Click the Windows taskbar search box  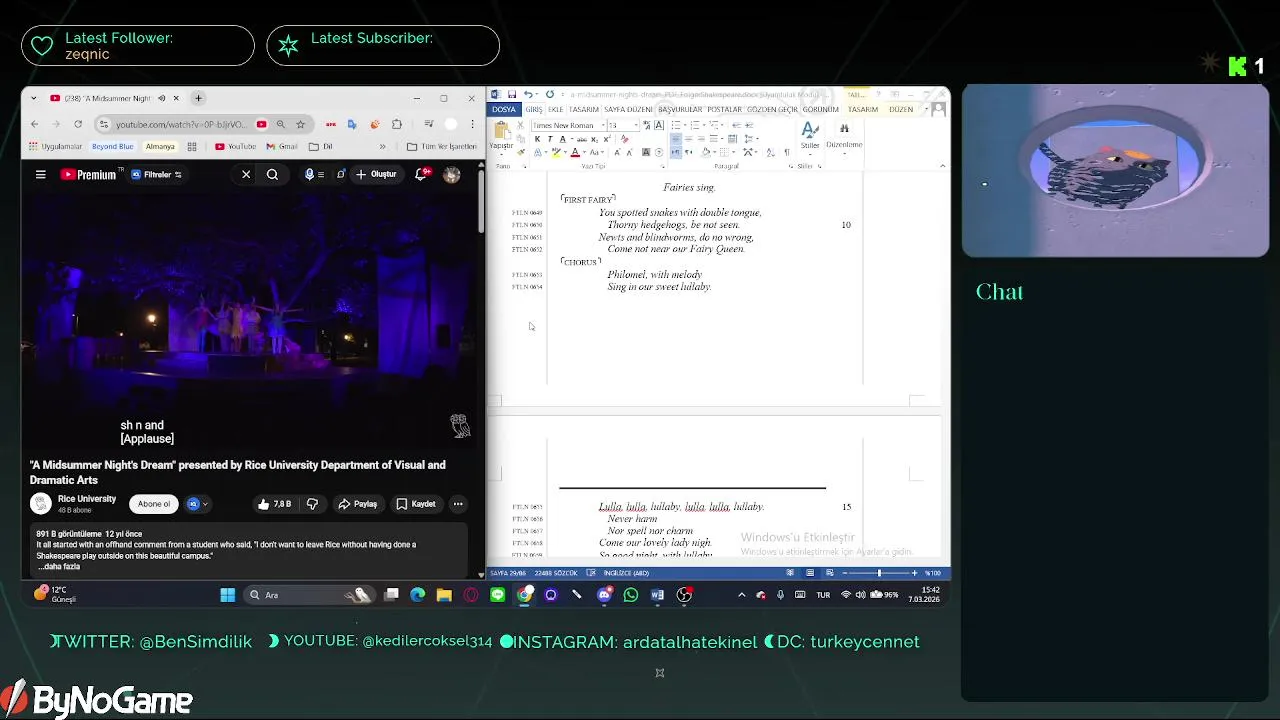pyautogui.click(x=311, y=595)
